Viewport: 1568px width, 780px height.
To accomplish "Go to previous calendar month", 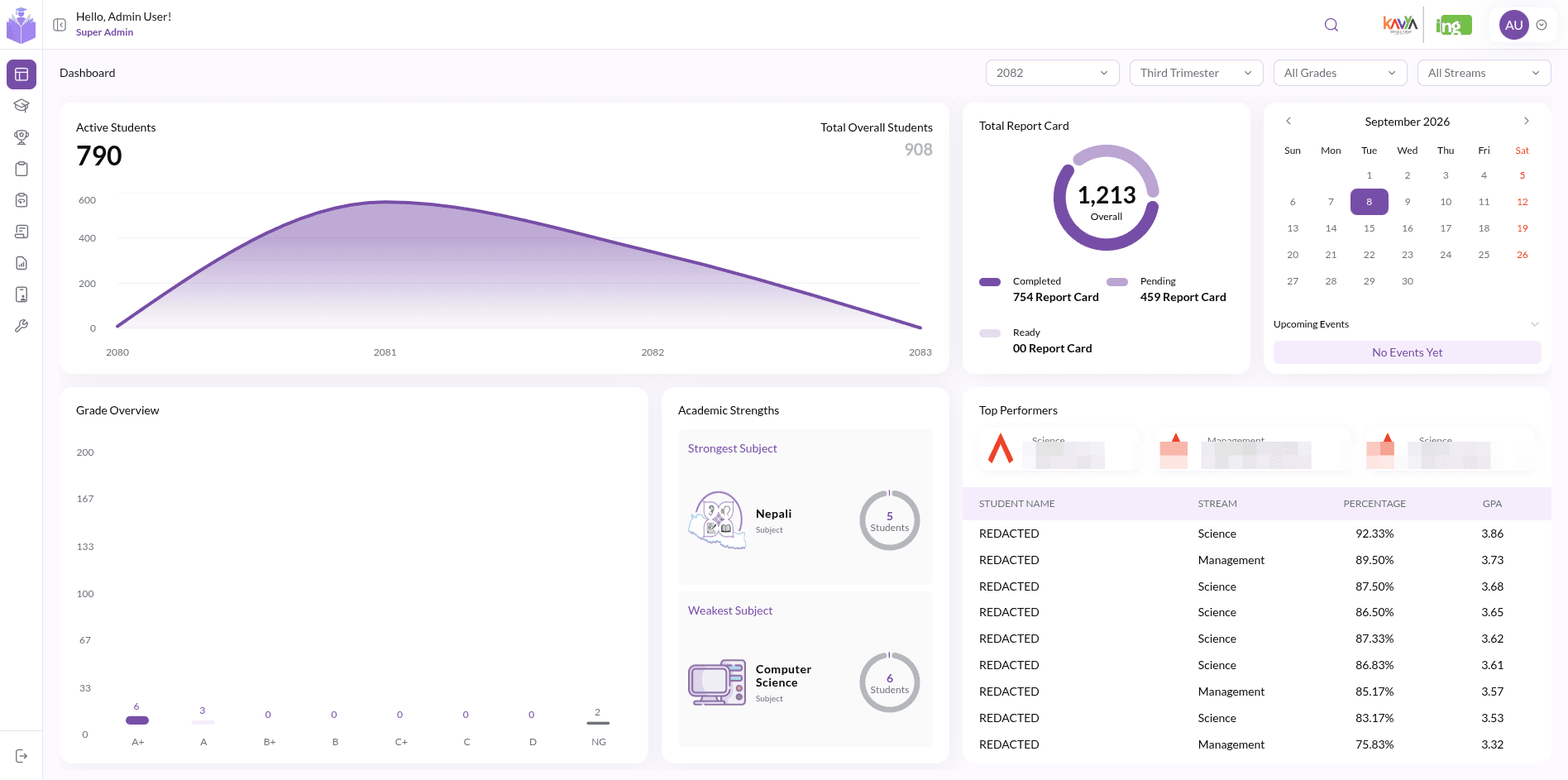I will [1288, 121].
